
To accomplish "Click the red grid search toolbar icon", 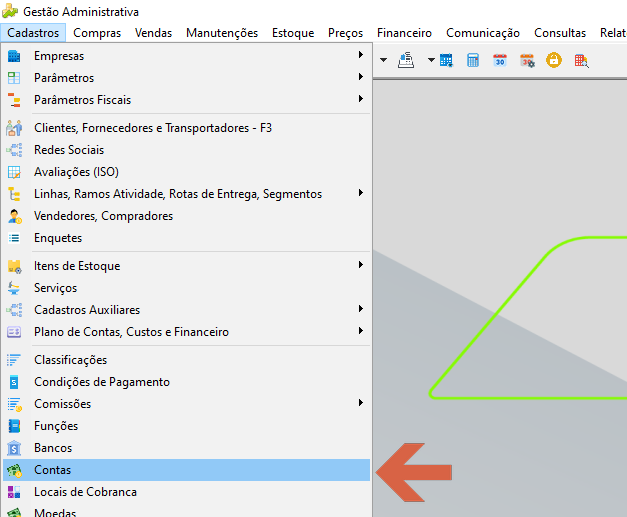I will 581,61.
